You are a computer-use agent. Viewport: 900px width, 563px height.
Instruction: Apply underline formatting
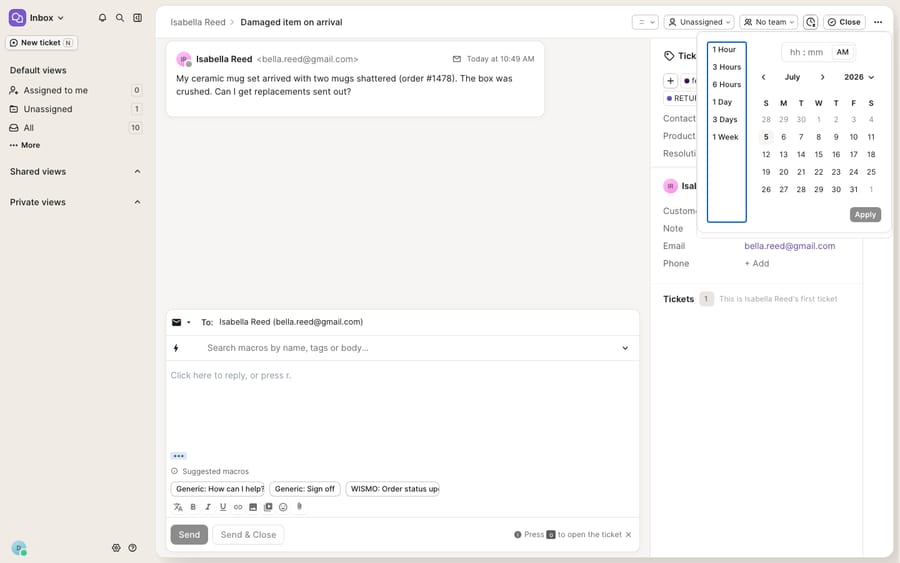[x=223, y=507]
